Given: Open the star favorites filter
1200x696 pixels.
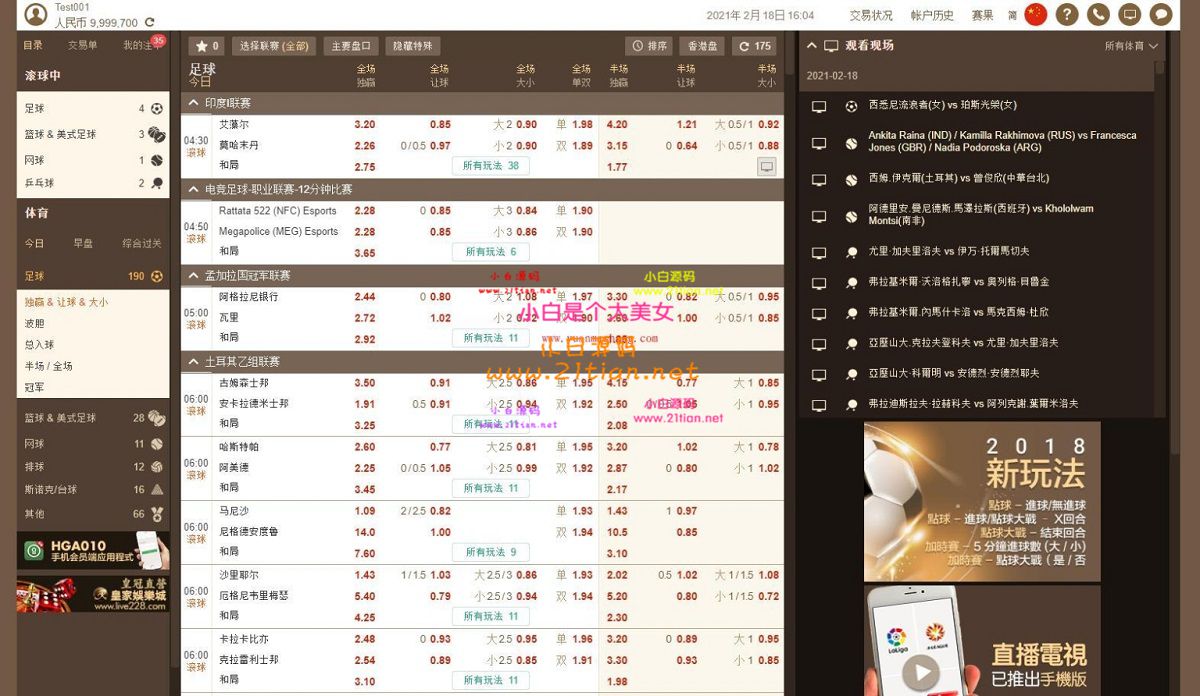Looking at the screenshot, I should pos(207,46).
